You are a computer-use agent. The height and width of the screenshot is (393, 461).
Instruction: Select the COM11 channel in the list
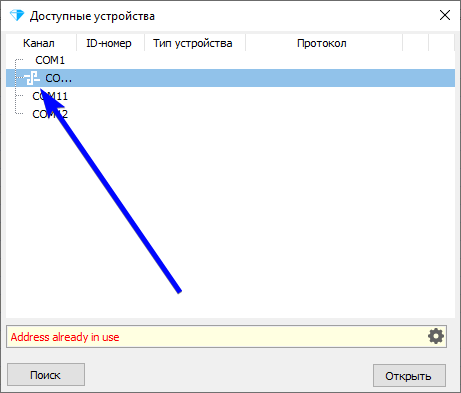(x=50, y=96)
